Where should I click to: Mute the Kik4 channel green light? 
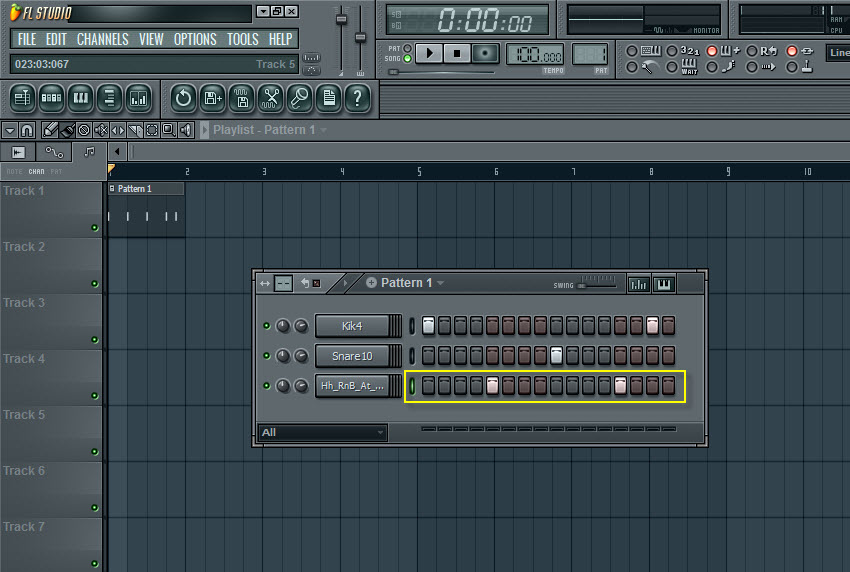click(267, 326)
